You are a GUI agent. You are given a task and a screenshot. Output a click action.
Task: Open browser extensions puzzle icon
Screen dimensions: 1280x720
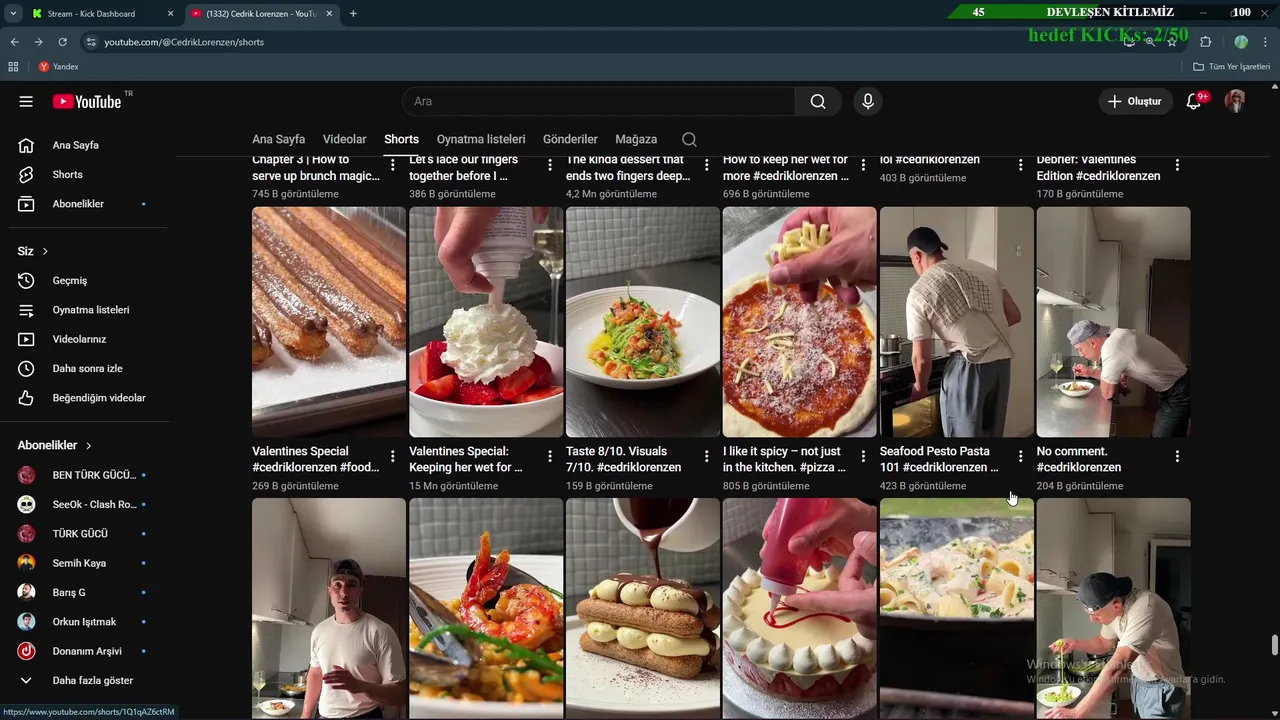click(x=1205, y=42)
